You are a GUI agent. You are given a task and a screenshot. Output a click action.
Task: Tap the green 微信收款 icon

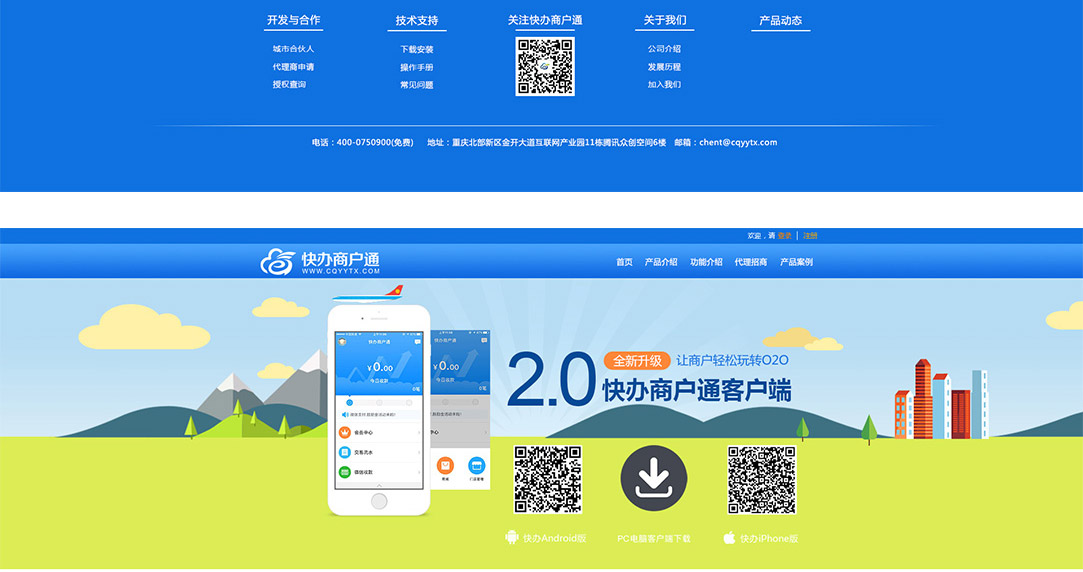(345, 473)
